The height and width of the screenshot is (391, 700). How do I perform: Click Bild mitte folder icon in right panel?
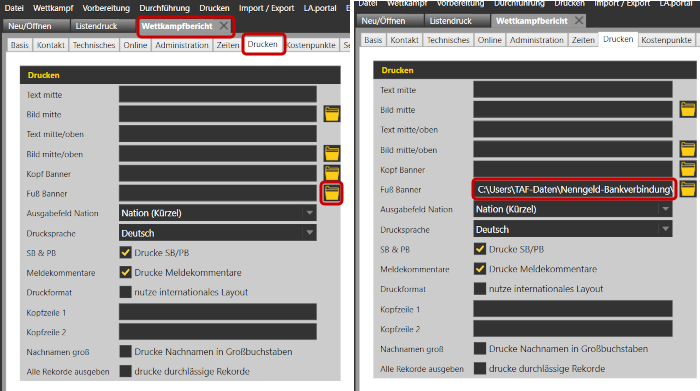pos(688,109)
